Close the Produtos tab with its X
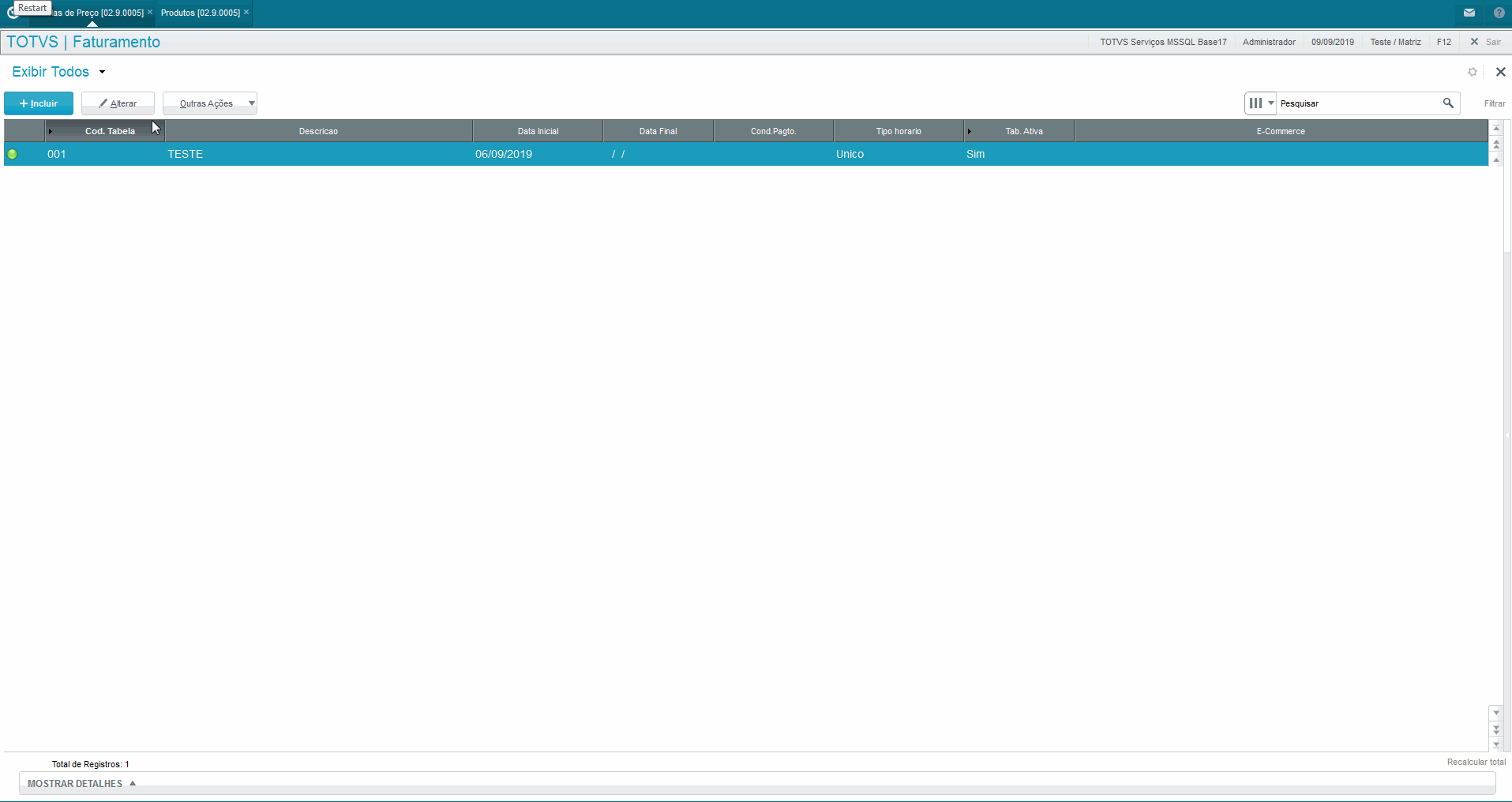Viewport: 1512px width, 802px height. point(246,12)
